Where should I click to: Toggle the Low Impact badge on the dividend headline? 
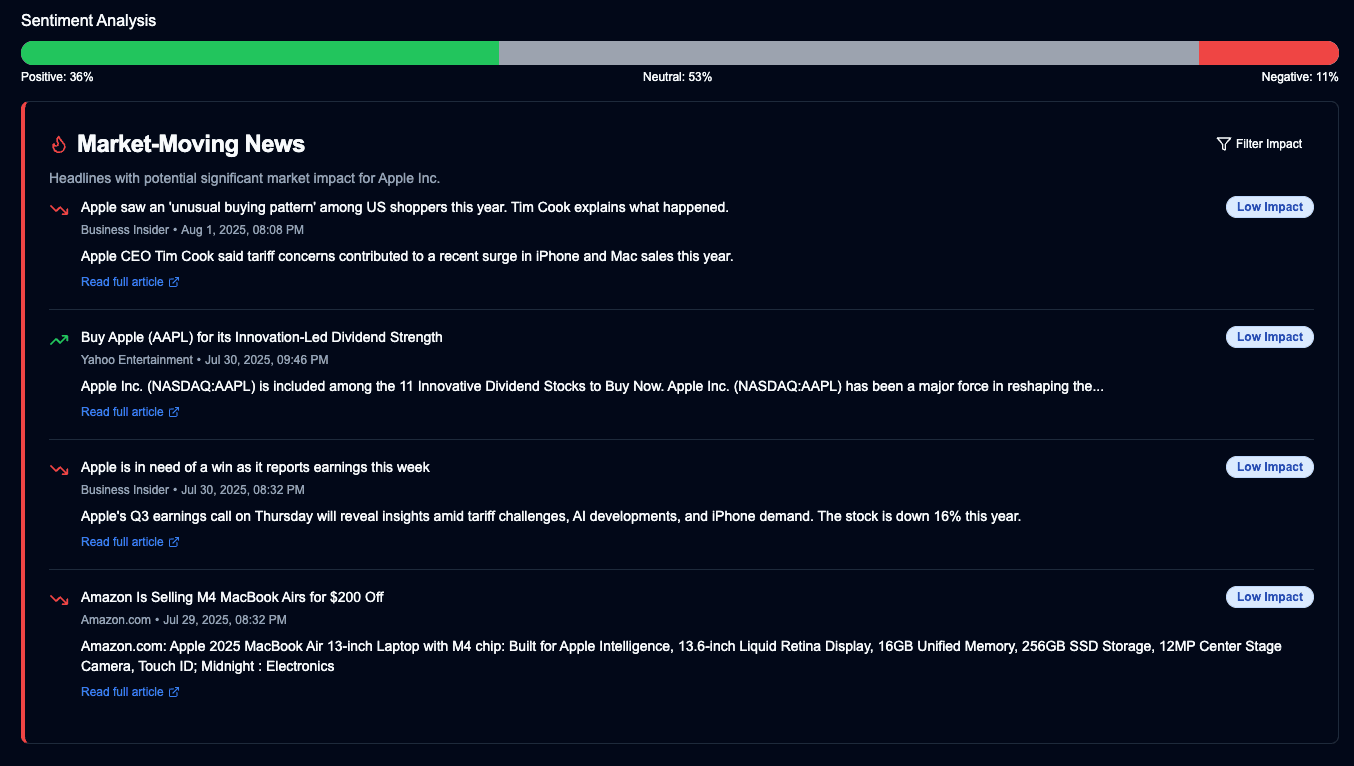point(1269,336)
